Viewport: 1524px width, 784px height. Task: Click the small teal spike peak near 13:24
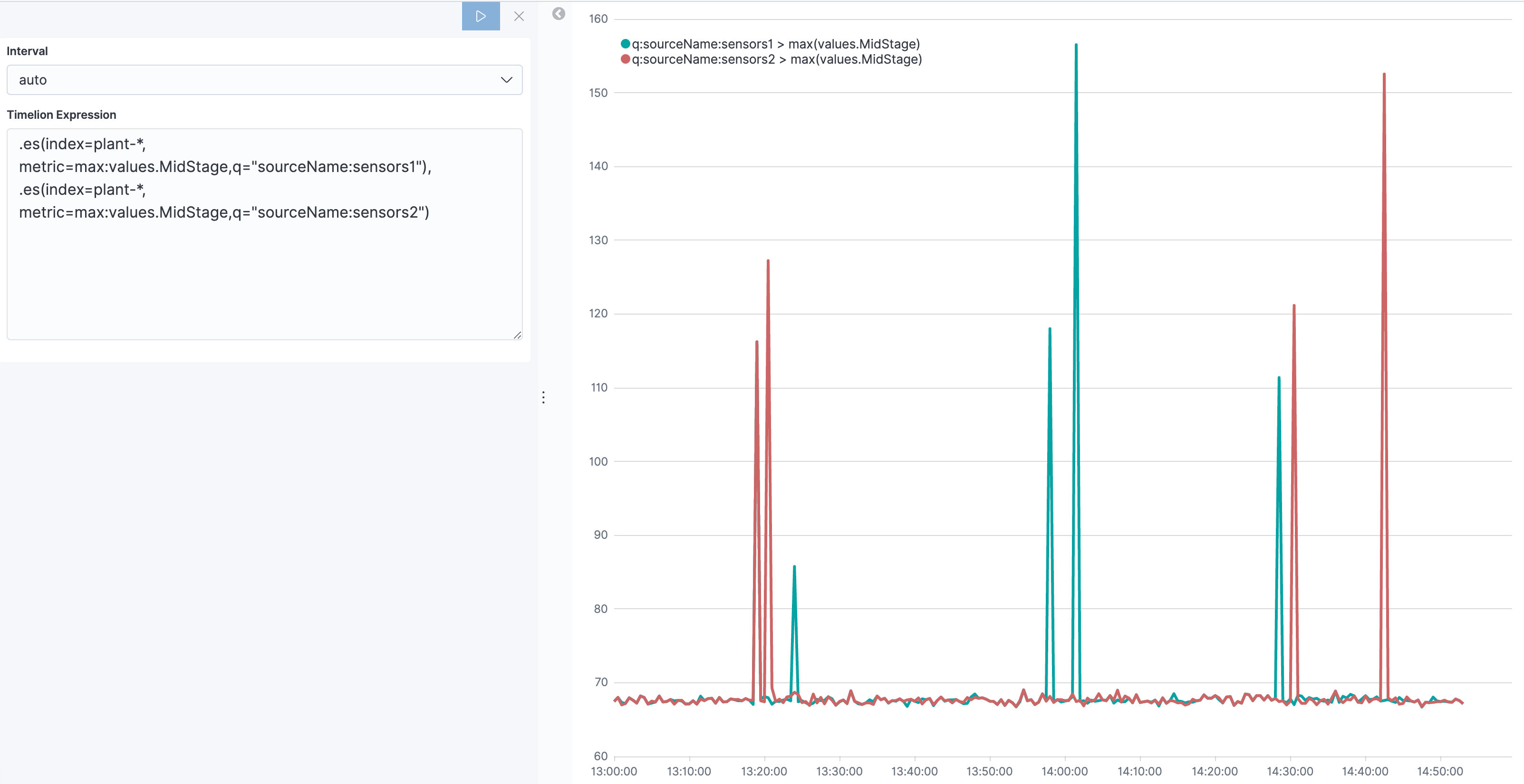click(x=794, y=566)
